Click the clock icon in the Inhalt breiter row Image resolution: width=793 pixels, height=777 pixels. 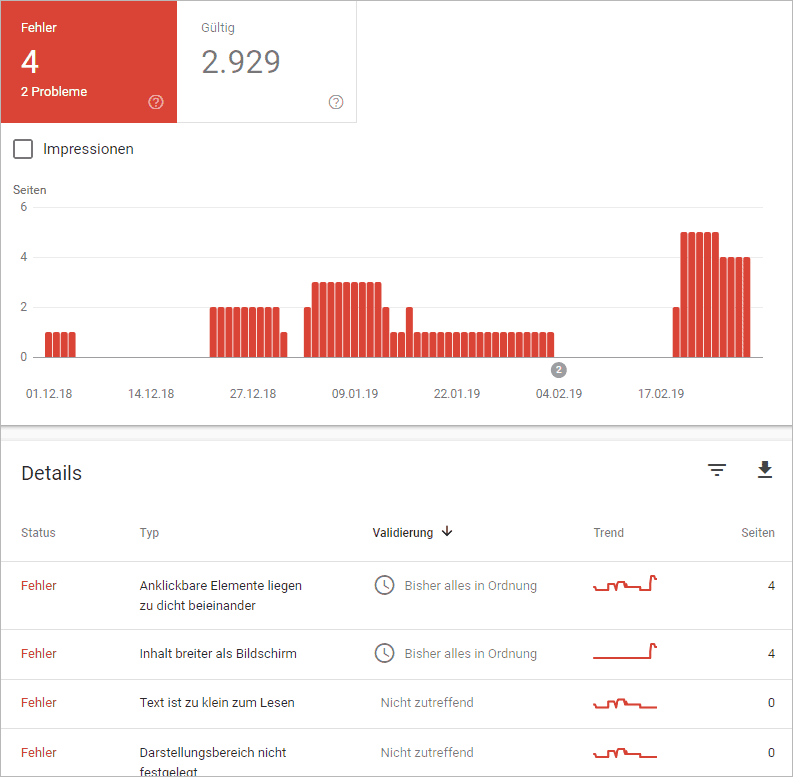click(384, 653)
